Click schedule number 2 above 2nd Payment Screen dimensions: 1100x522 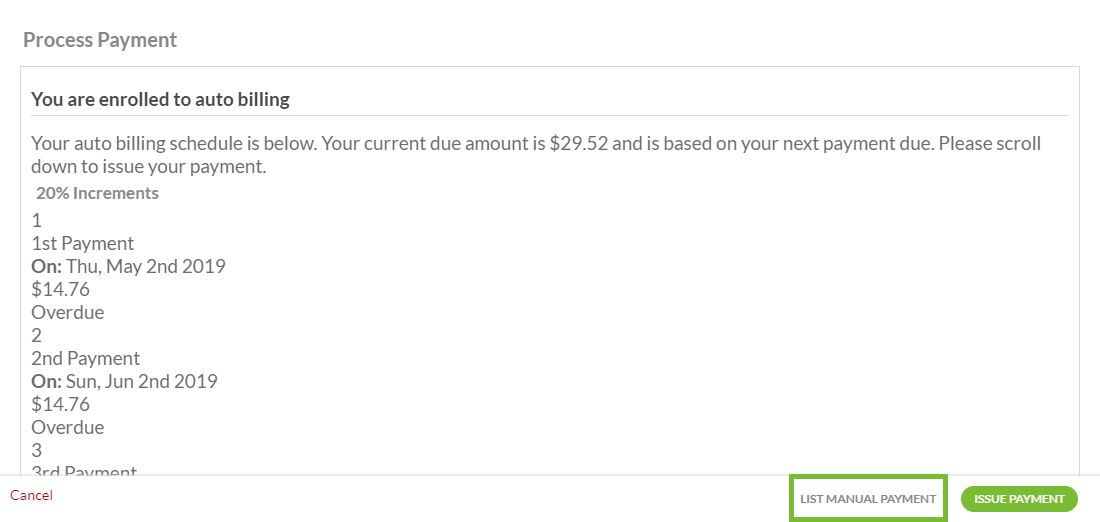coord(37,335)
